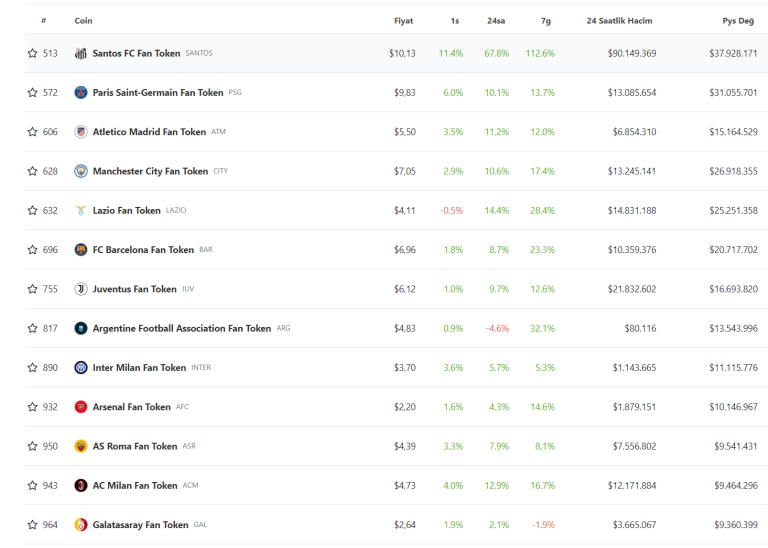Screen dimensions: 768x548
Task: Sort coins by 7g column header
Action: pos(545,21)
